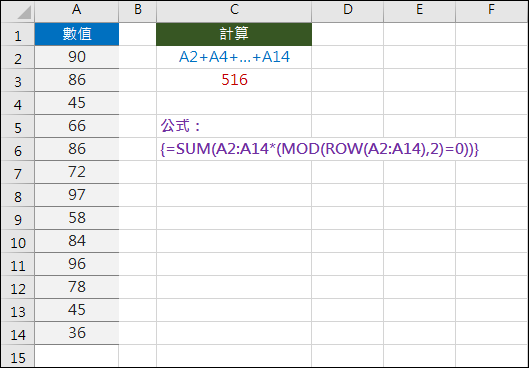Select row 8 header

[18, 196]
